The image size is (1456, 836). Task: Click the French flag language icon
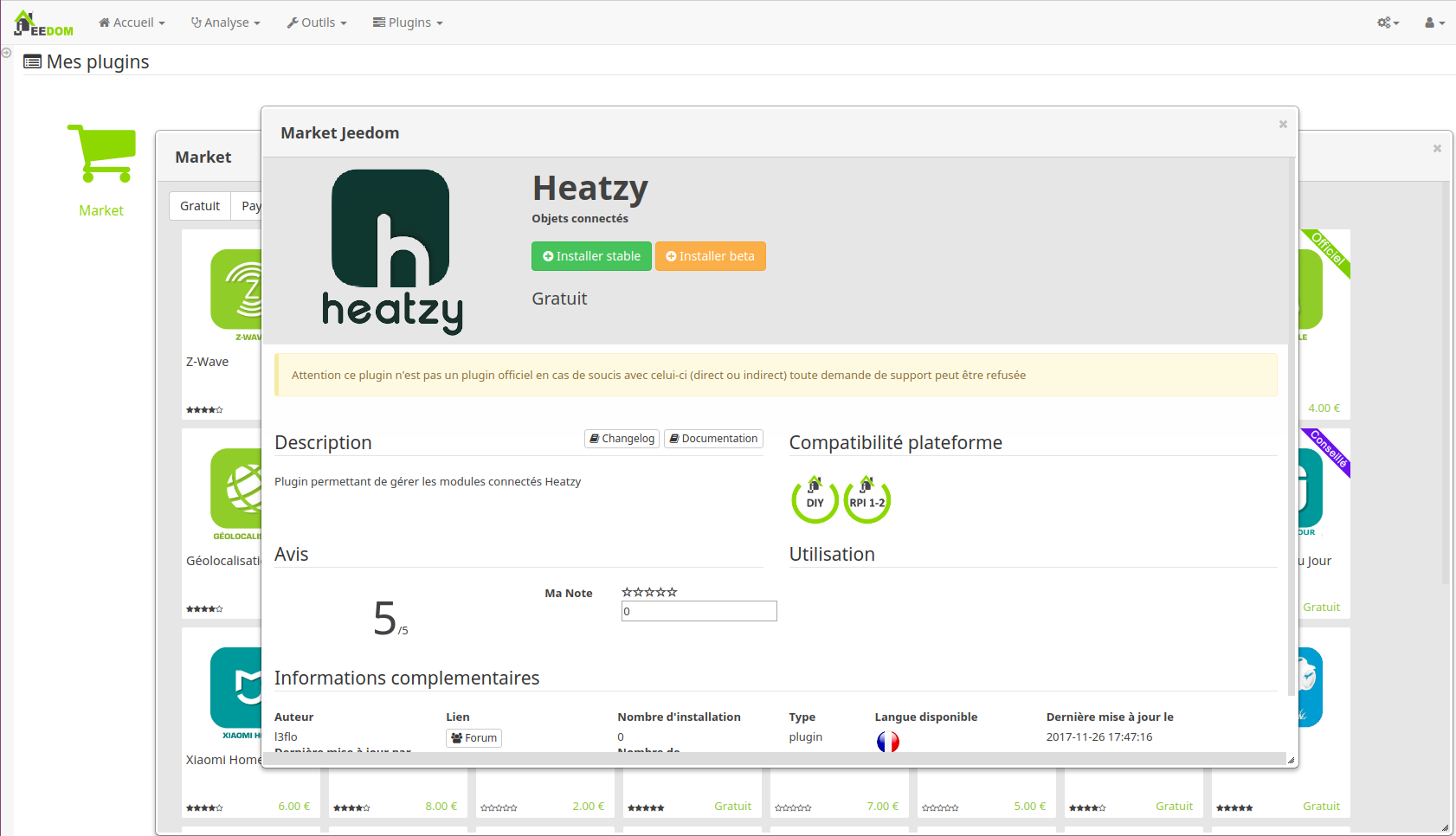point(888,742)
